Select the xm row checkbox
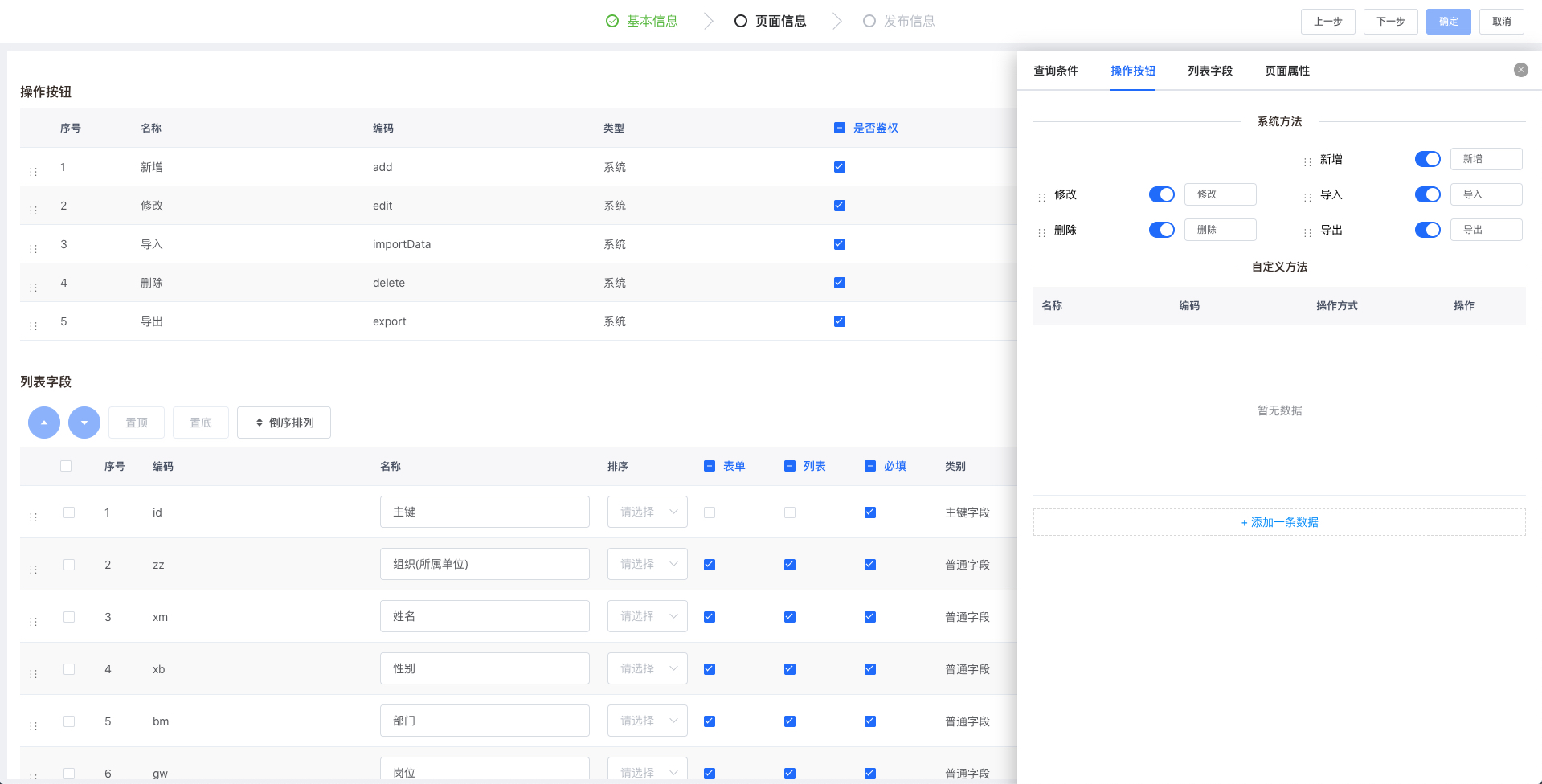1542x784 pixels. 69,617
